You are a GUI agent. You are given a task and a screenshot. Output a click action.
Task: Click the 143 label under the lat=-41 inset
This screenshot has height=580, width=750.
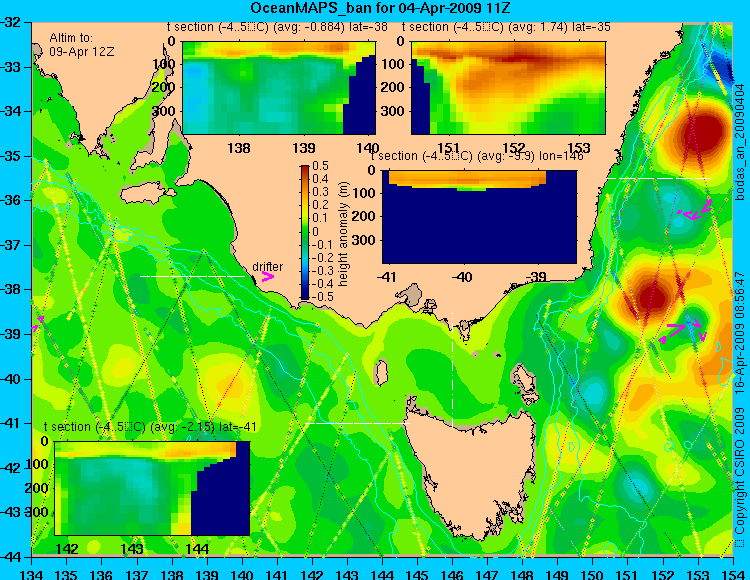(x=132, y=548)
